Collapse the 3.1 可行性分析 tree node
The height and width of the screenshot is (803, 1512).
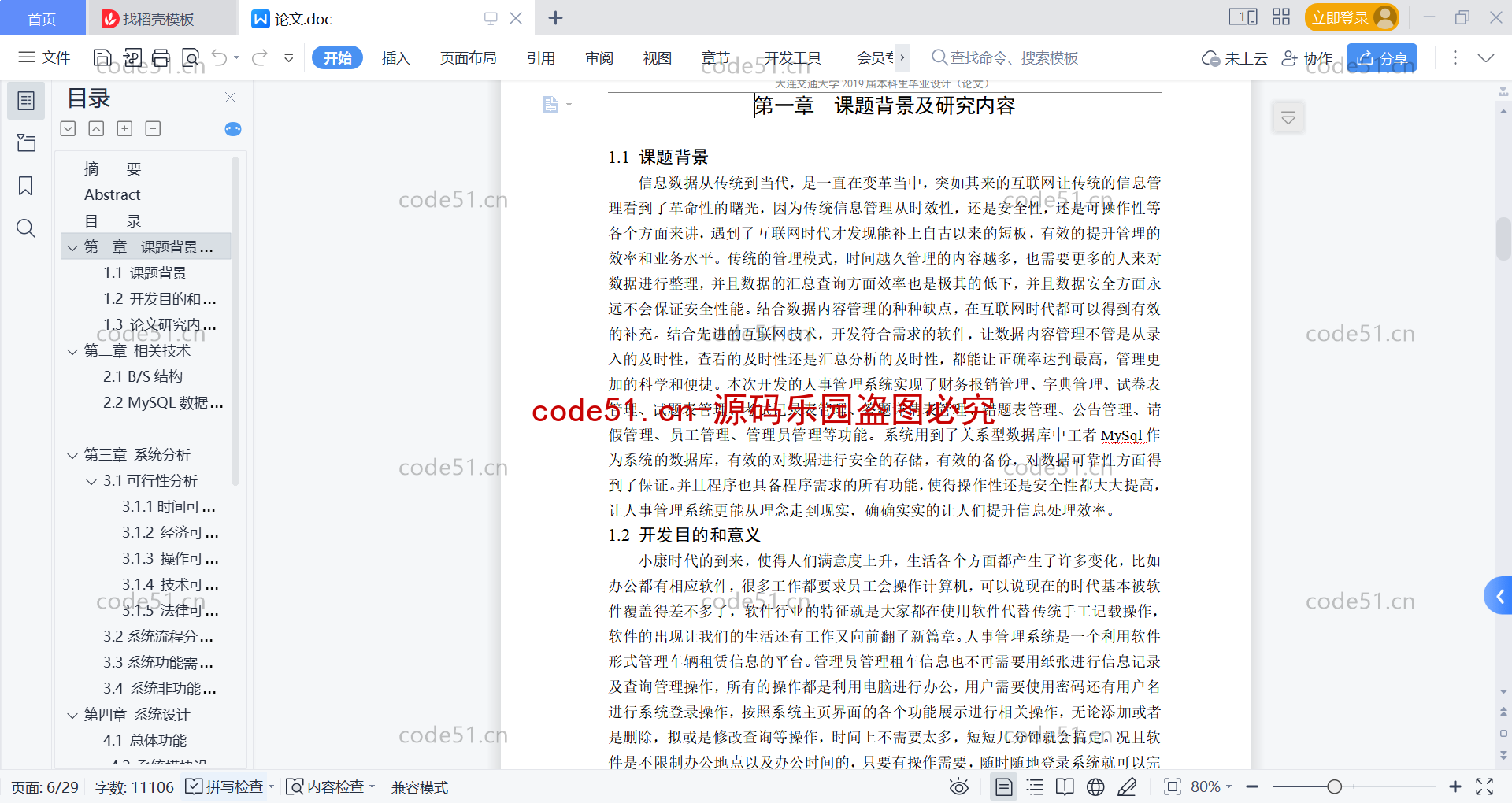pyautogui.click(x=91, y=481)
